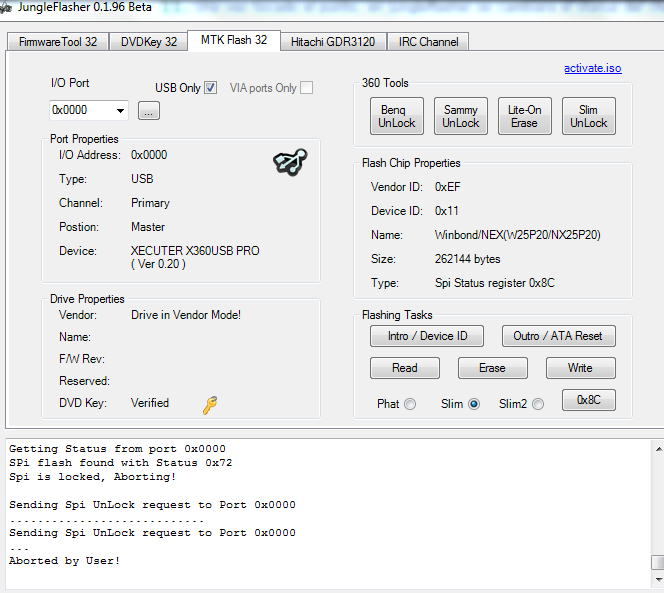Select the MTK Flash 32 tab

234,40
